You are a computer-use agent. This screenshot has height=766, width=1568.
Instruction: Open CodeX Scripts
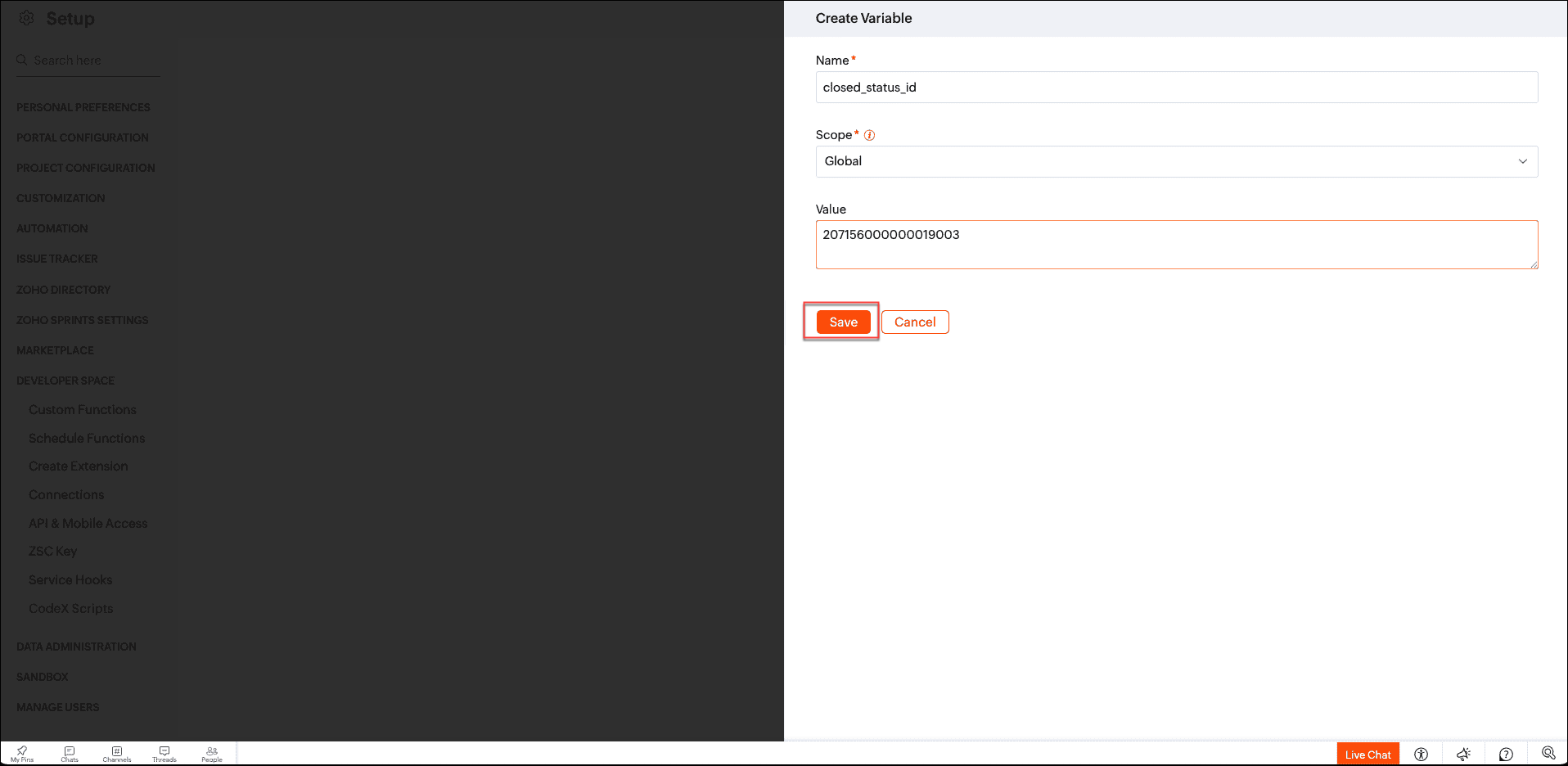[x=71, y=609]
